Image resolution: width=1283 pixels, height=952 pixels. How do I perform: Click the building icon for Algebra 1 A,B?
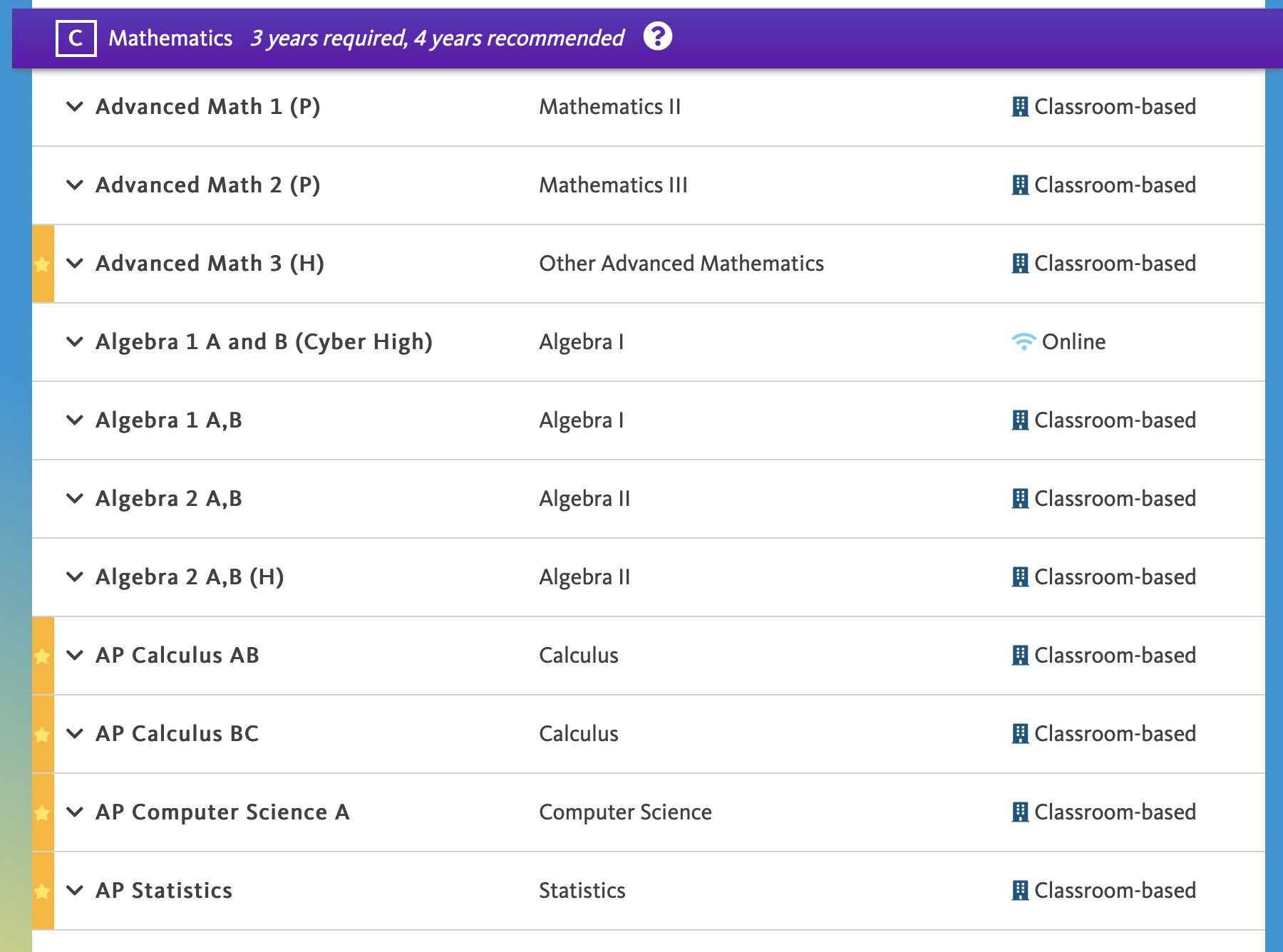click(1020, 420)
